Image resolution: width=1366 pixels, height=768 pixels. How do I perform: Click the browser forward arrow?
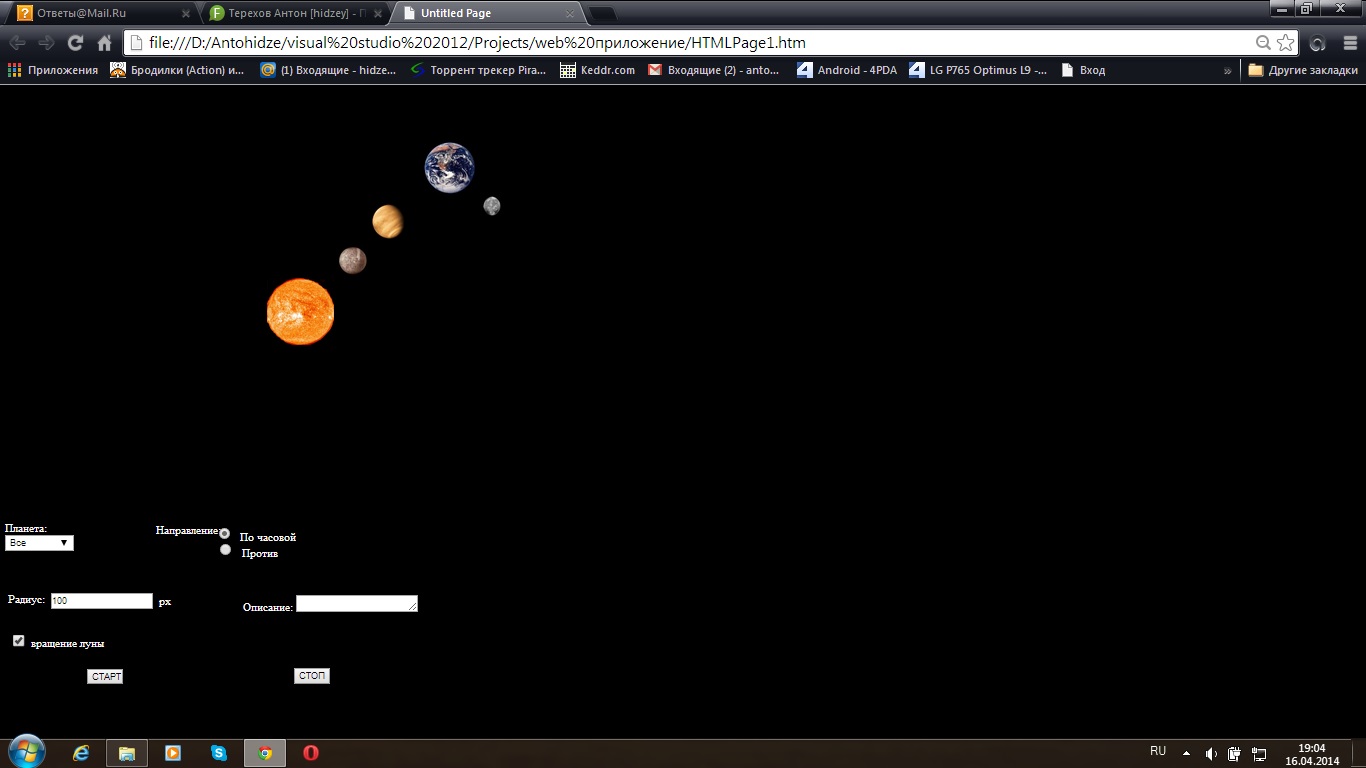click(46, 43)
